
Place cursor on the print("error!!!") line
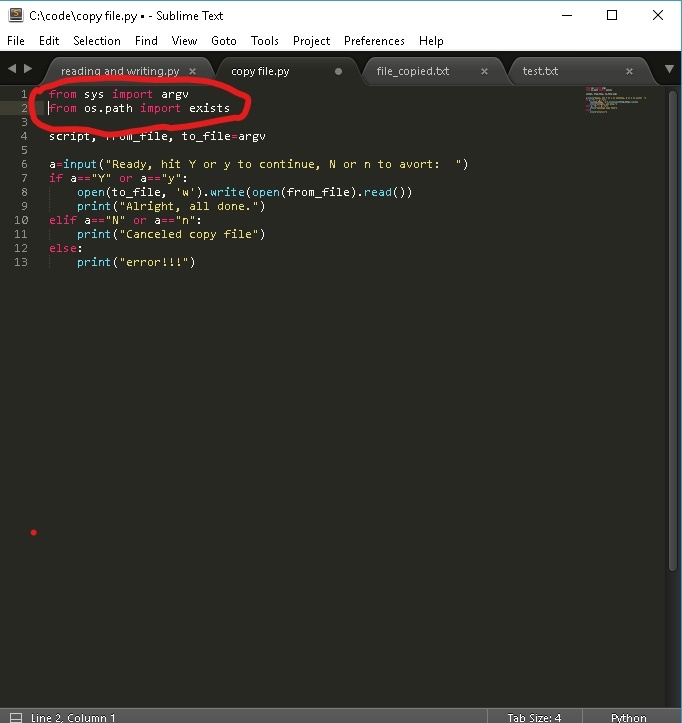[x=136, y=262]
